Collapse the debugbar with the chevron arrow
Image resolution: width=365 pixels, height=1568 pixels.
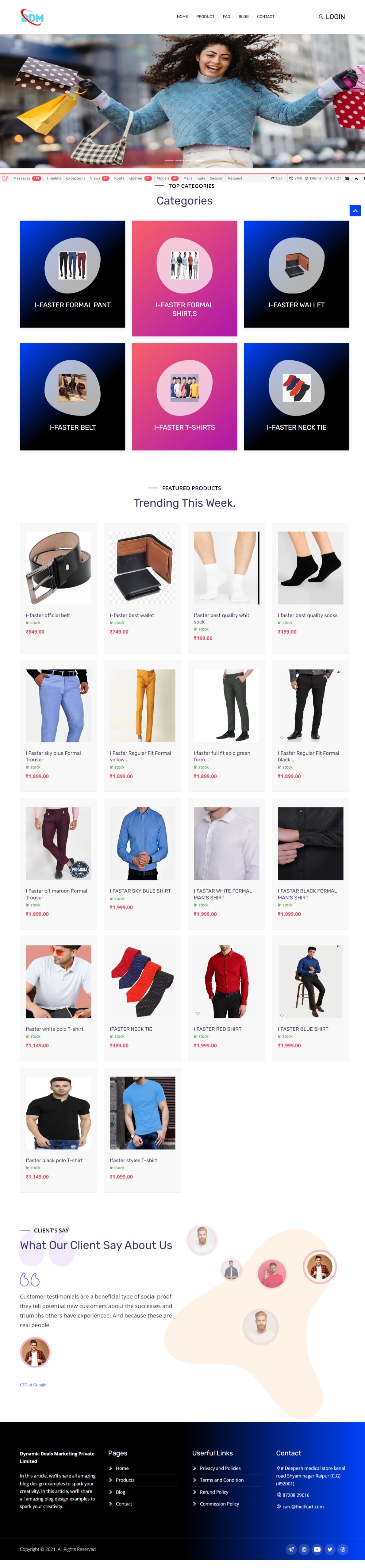(x=356, y=178)
